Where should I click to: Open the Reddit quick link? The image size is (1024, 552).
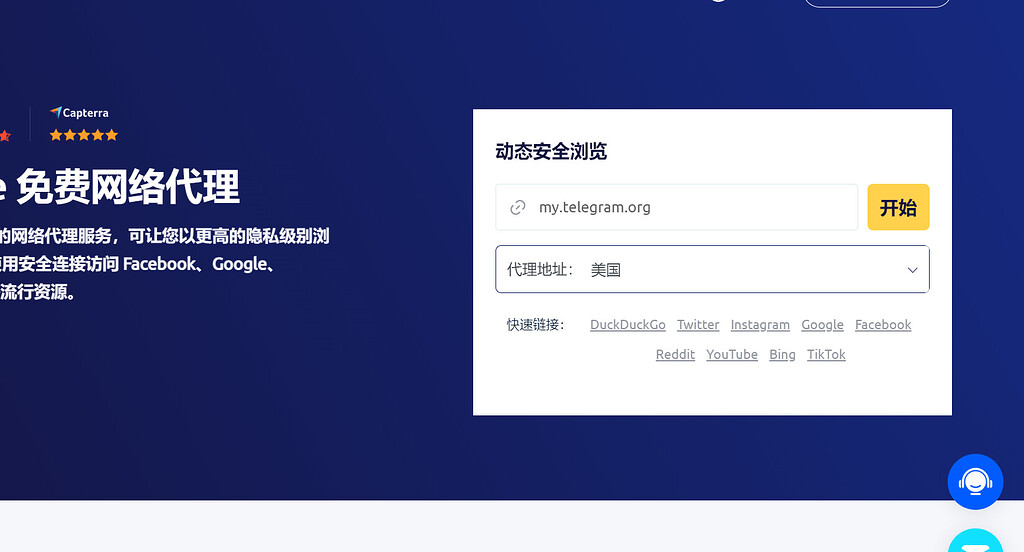[x=675, y=354]
